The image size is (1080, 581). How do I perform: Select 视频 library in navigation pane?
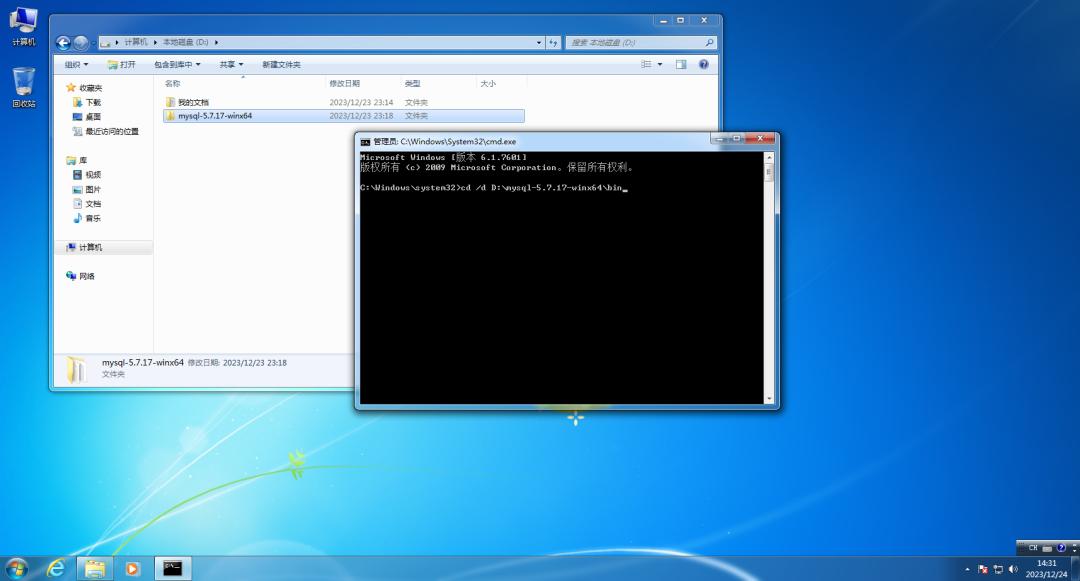point(87,175)
